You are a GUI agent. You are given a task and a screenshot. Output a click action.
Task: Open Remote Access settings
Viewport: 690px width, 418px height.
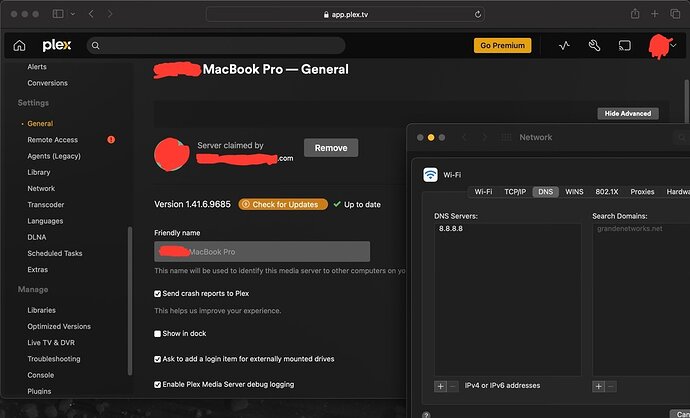point(52,140)
